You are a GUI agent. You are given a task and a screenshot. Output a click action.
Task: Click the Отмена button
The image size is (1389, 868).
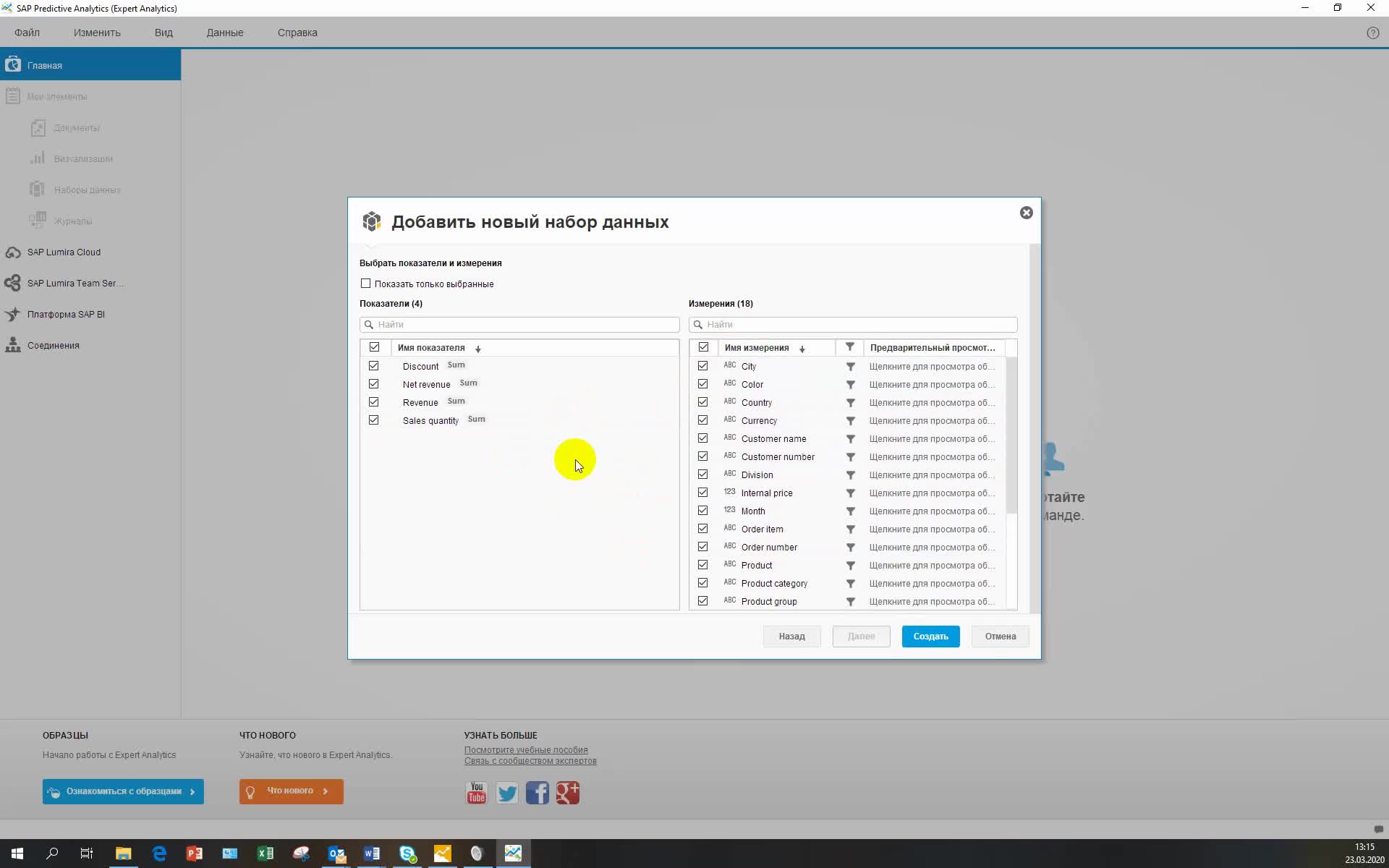coord(1001,637)
